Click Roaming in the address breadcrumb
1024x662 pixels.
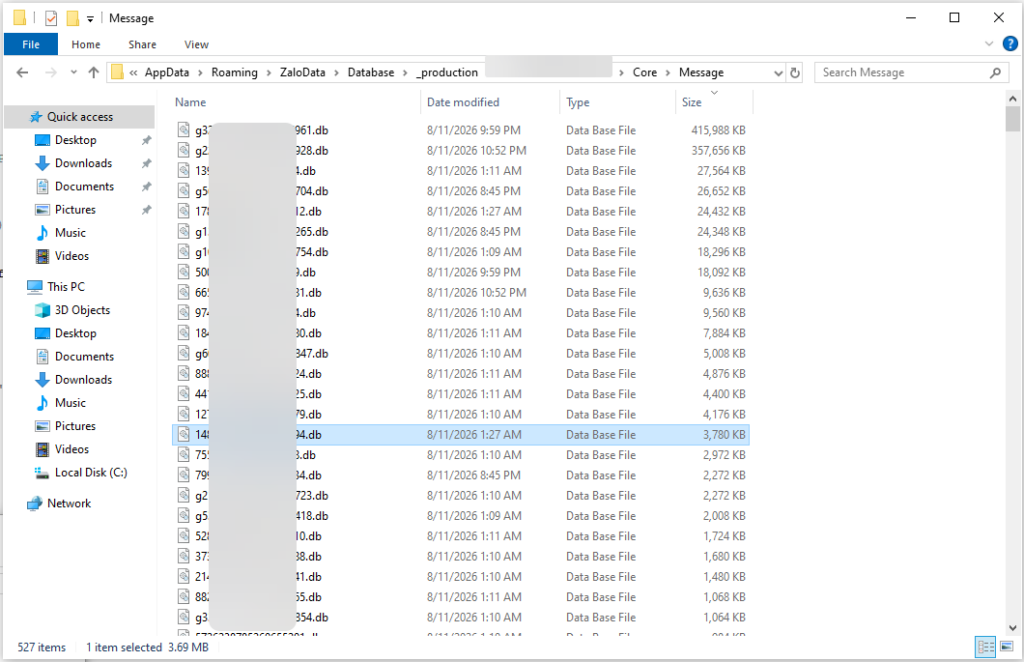pos(234,72)
